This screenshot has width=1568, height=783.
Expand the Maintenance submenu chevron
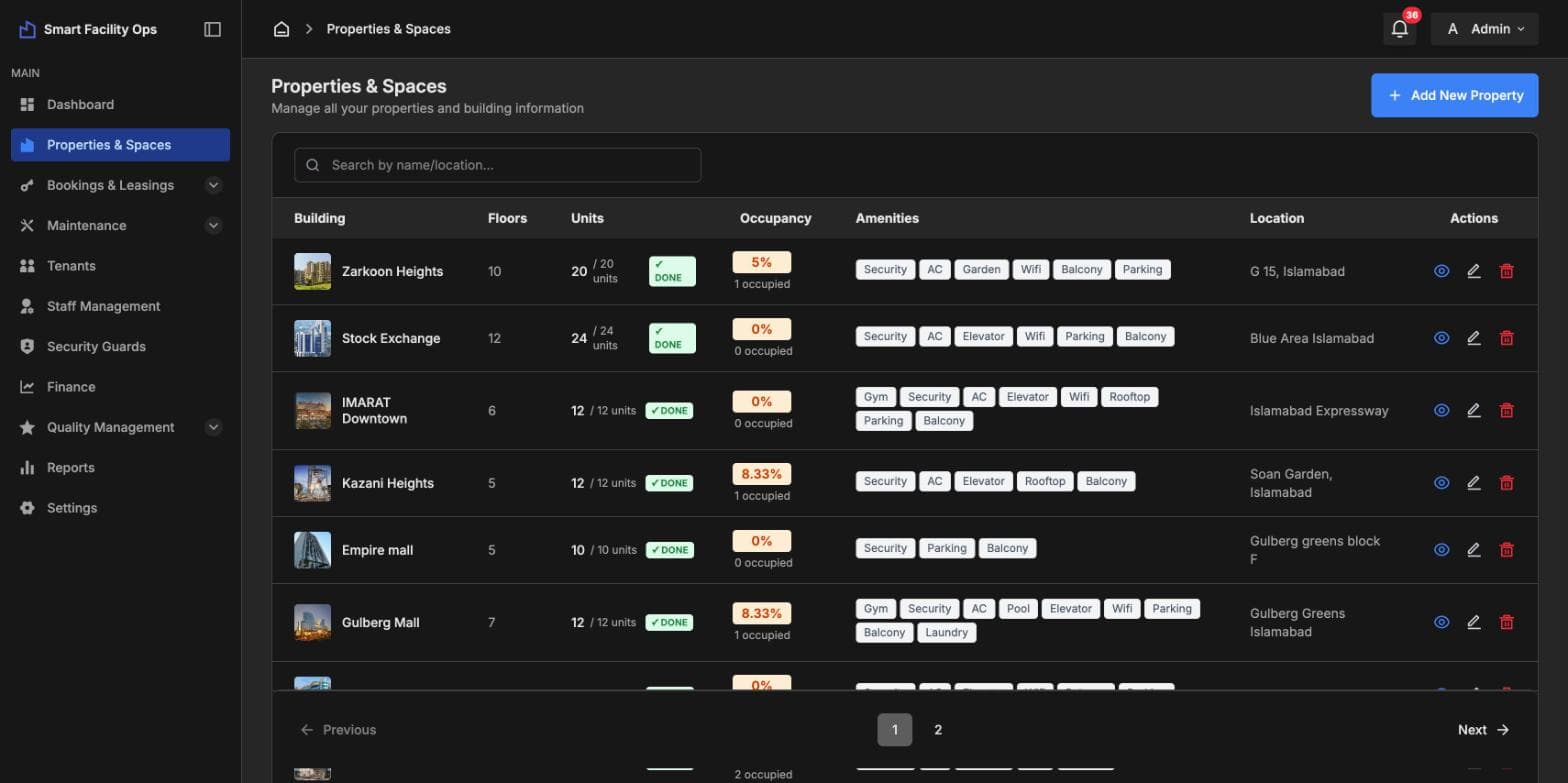(x=213, y=225)
